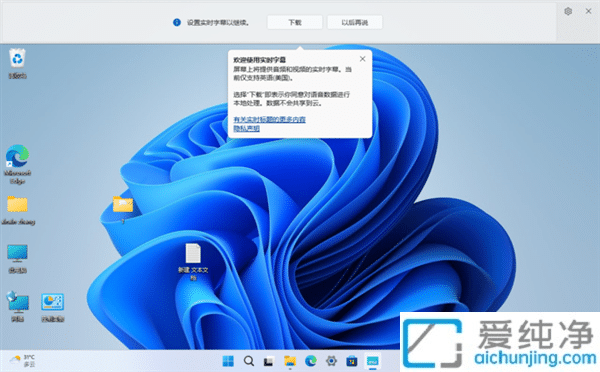Click the blue info icon in captions bar
The width and height of the screenshot is (600, 372).
click(x=177, y=23)
